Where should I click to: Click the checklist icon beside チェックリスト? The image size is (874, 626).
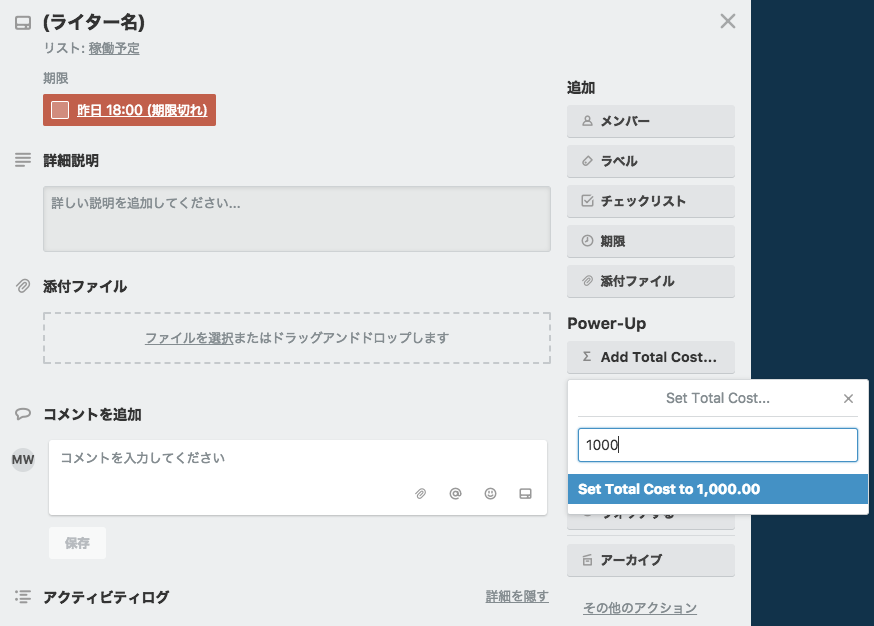point(587,201)
